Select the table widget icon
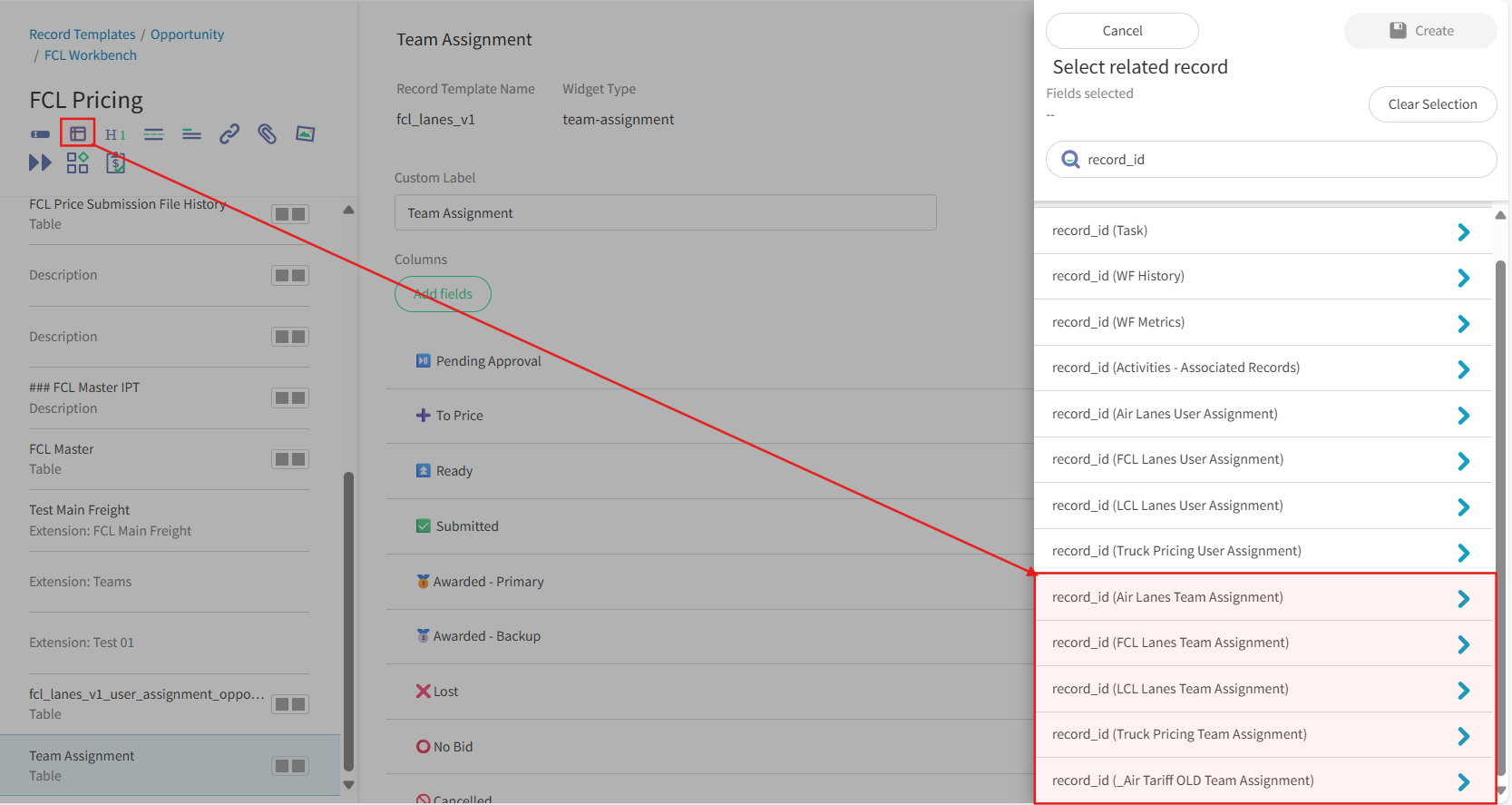Viewport: 1512px width, 805px height. pos(78,133)
